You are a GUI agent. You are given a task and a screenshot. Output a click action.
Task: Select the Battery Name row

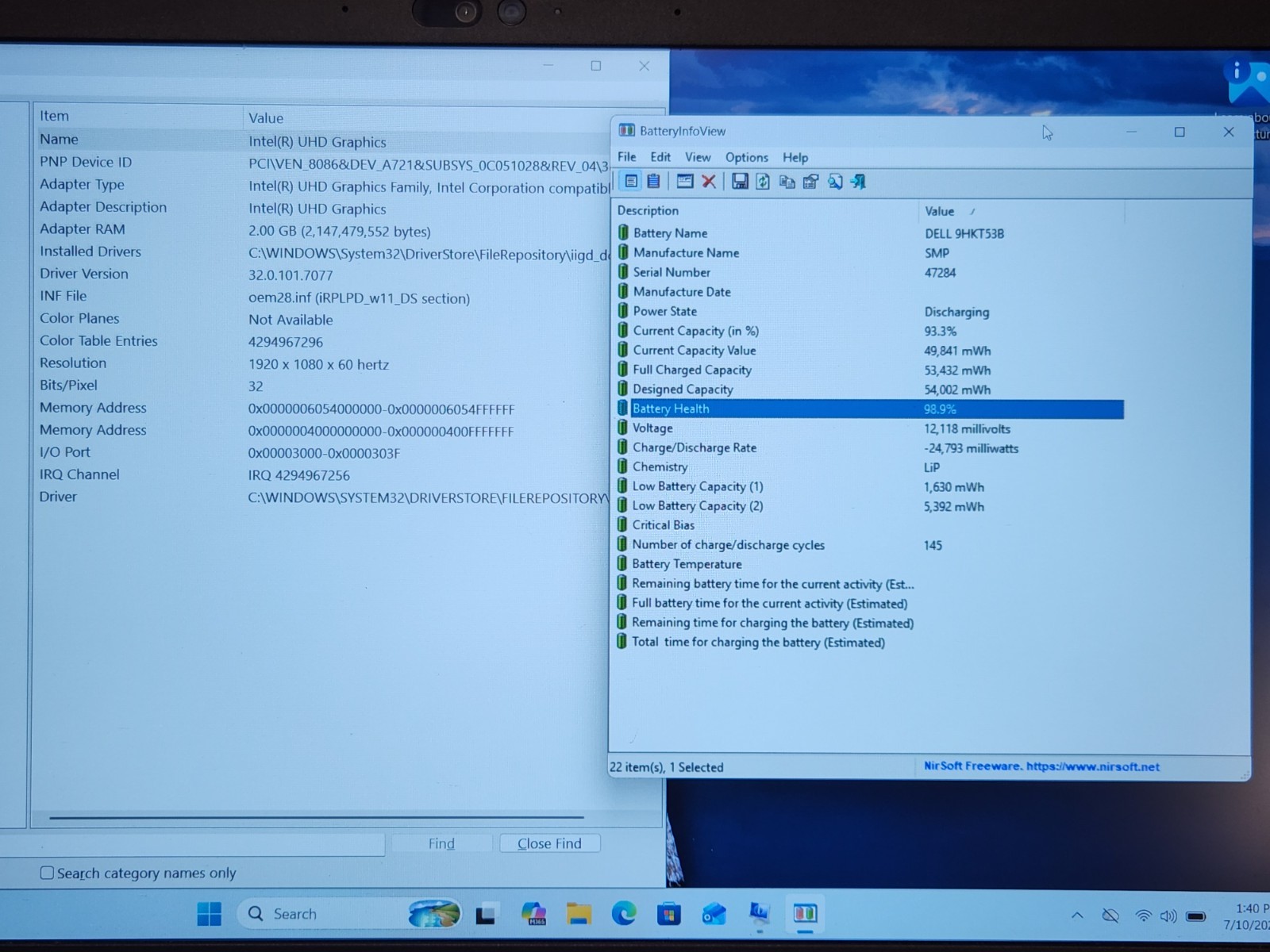[869, 233]
